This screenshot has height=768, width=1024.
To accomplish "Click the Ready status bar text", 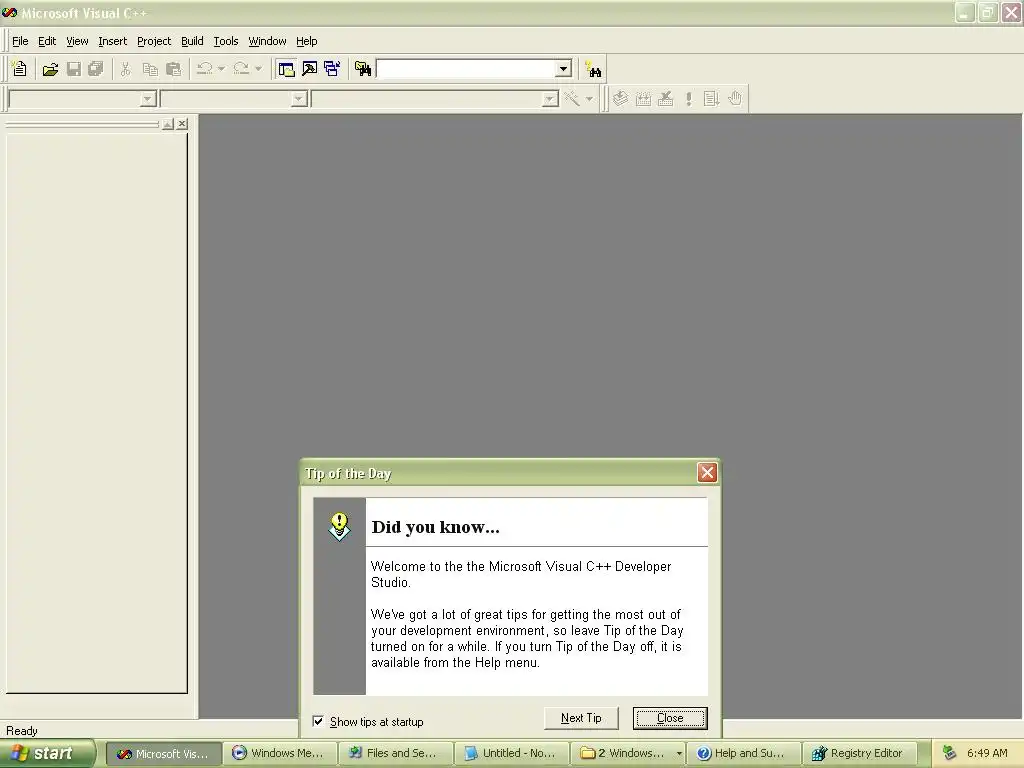I will (22, 731).
